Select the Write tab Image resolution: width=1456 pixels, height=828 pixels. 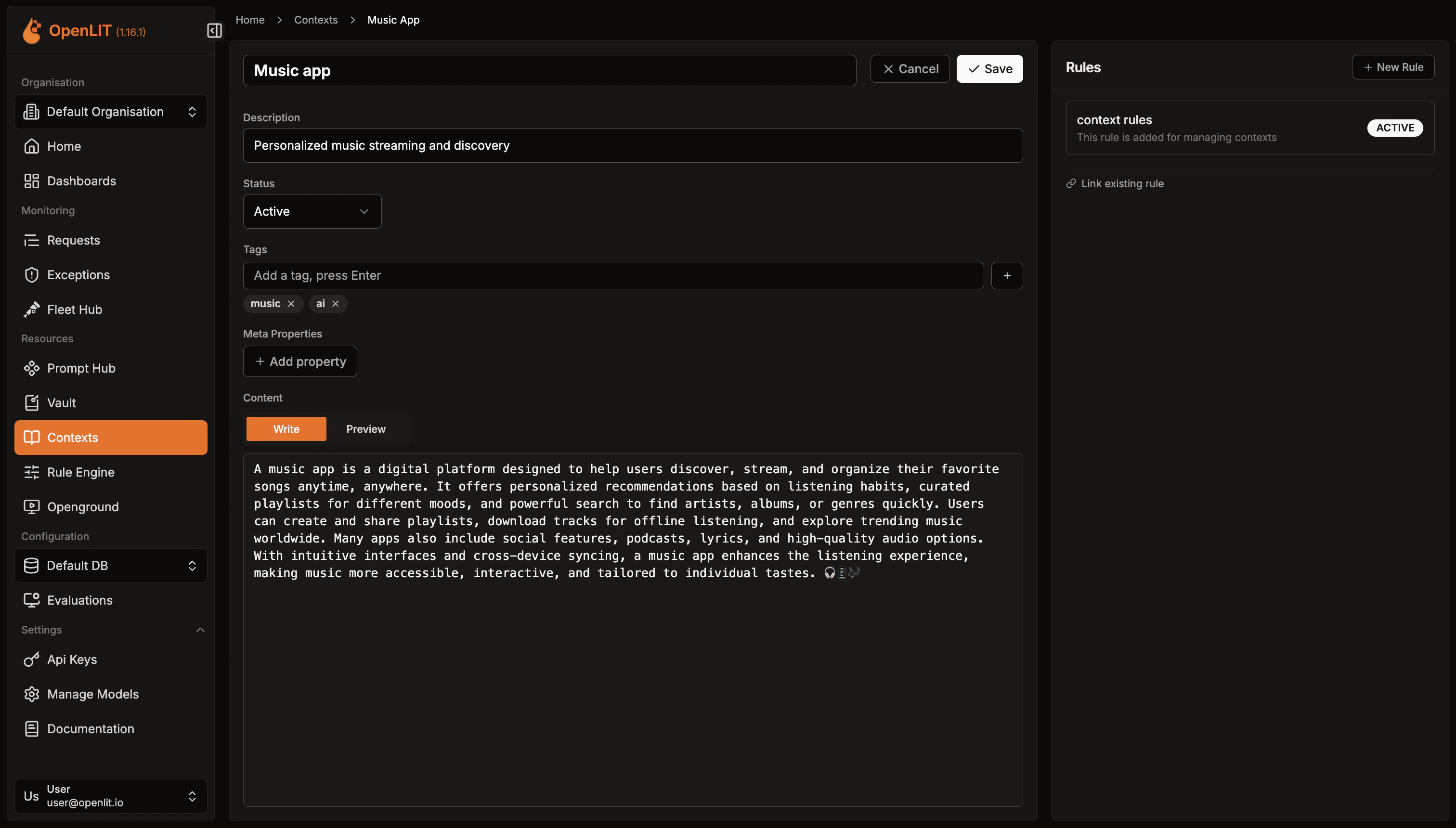(x=286, y=429)
